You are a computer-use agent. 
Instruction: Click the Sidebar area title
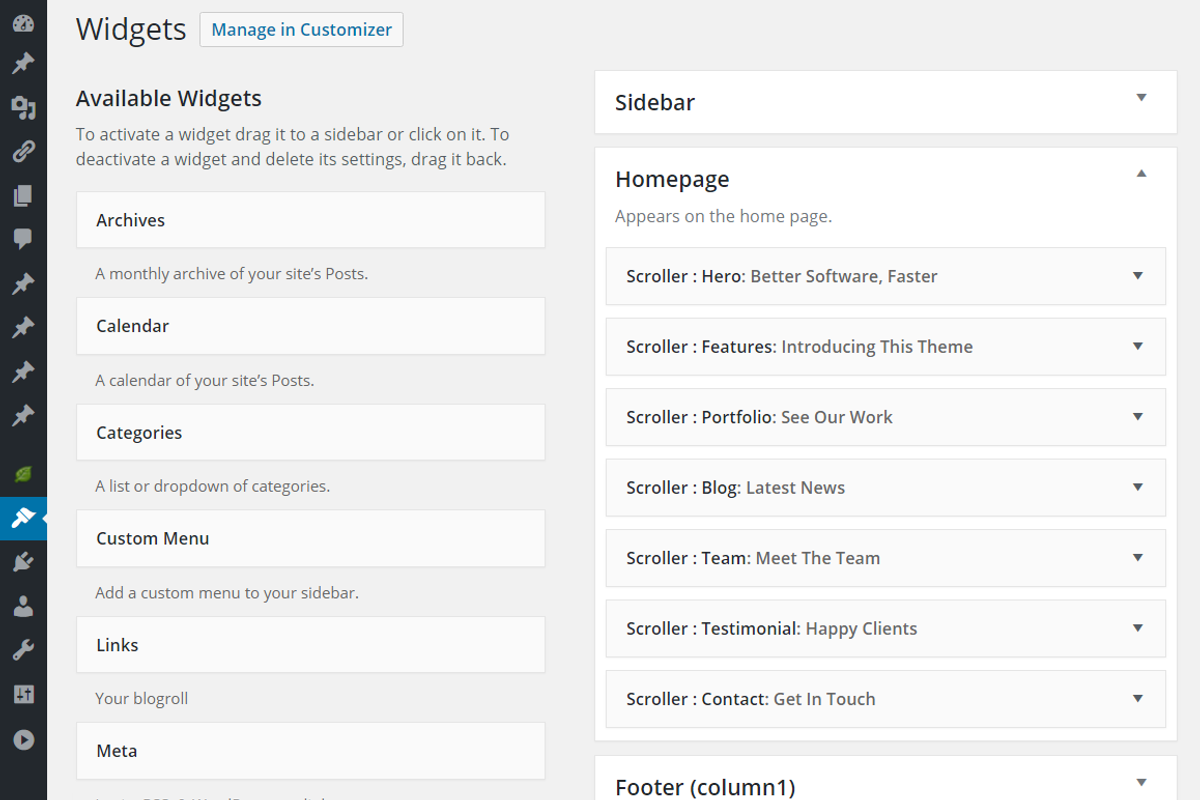pos(655,102)
